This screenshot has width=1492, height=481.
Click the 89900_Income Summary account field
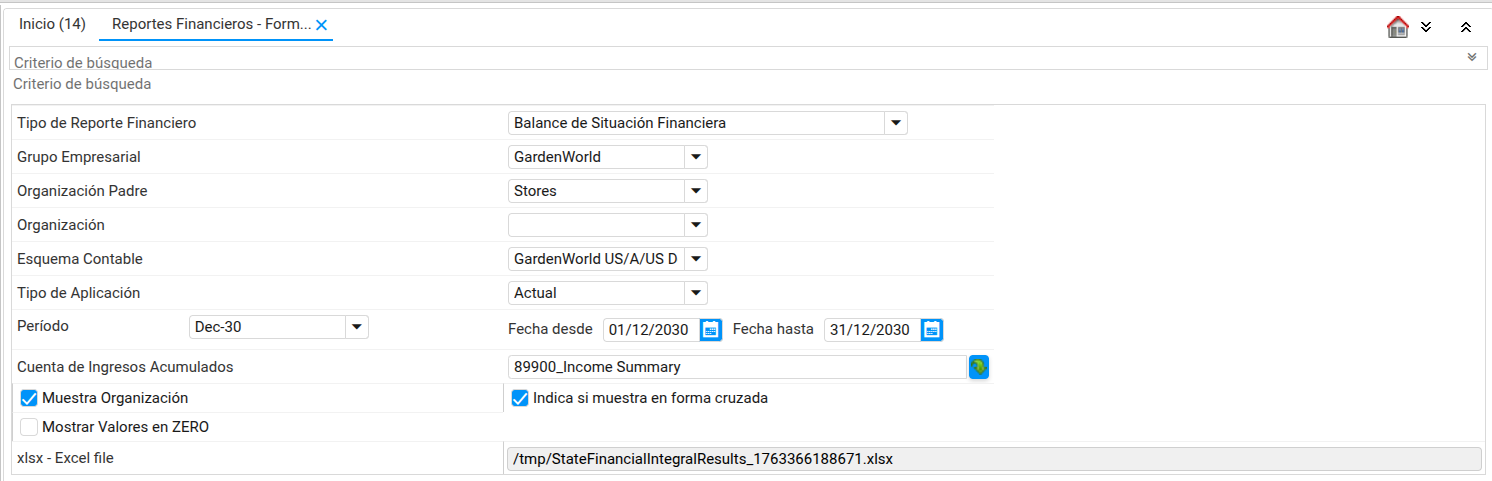coord(738,367)
